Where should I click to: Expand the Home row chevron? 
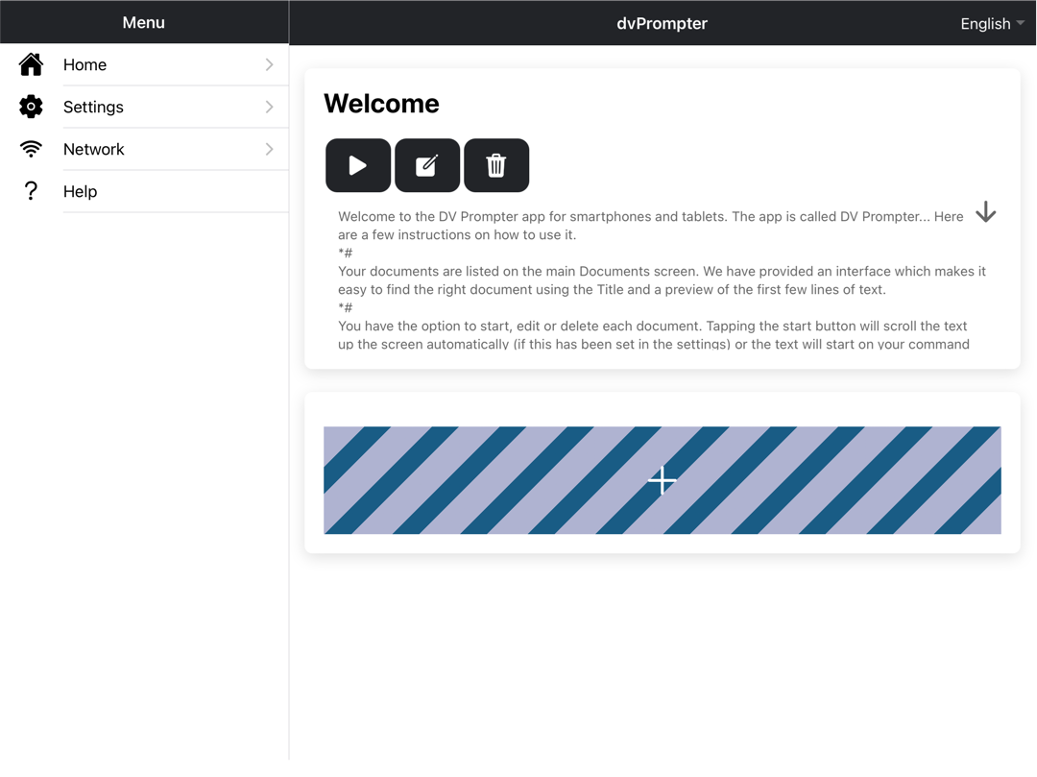pyautogui.click(x=269, y=65)
